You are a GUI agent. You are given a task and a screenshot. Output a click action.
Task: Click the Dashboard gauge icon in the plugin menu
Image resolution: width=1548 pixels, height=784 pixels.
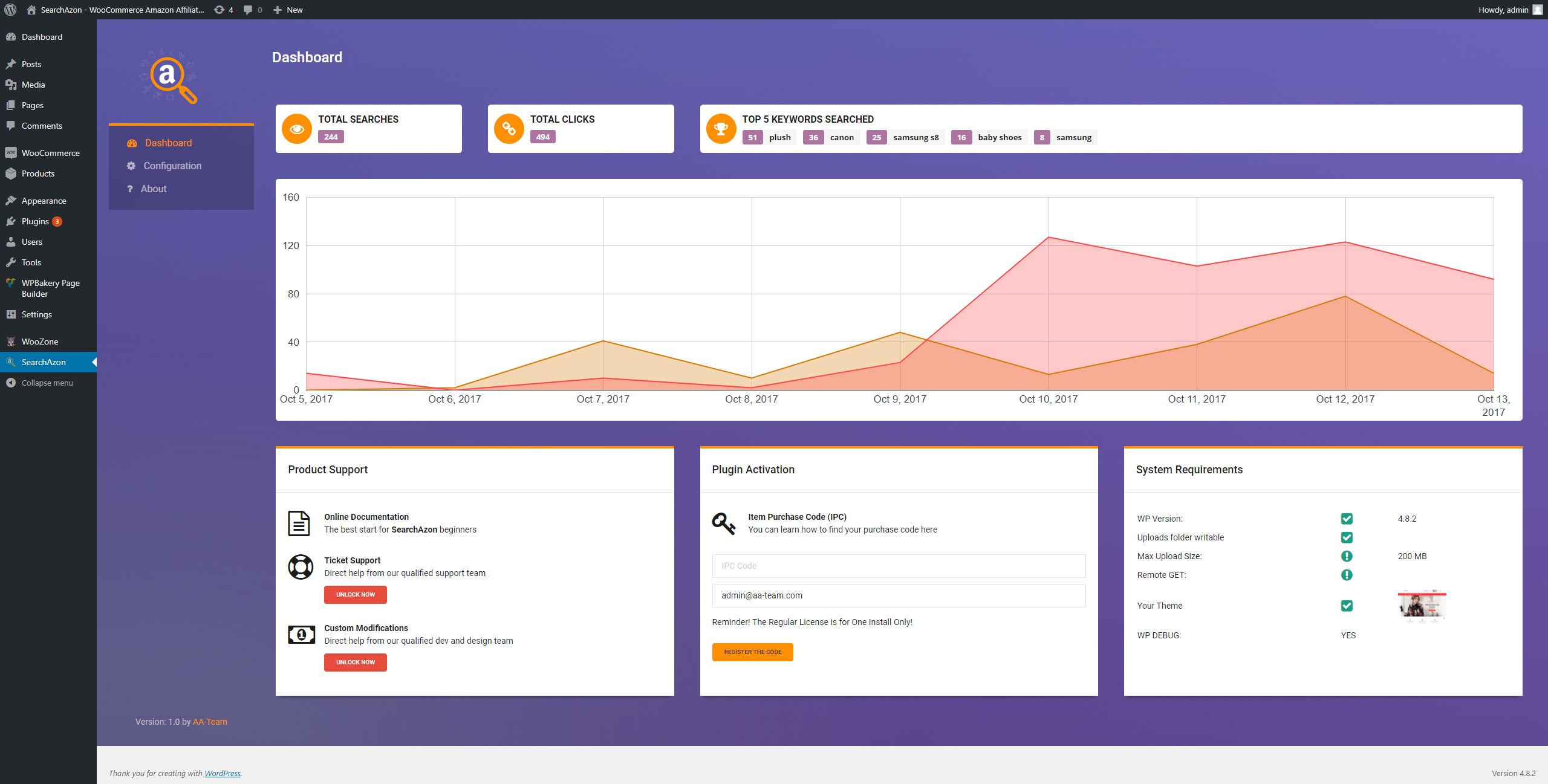tap(132, 143)
